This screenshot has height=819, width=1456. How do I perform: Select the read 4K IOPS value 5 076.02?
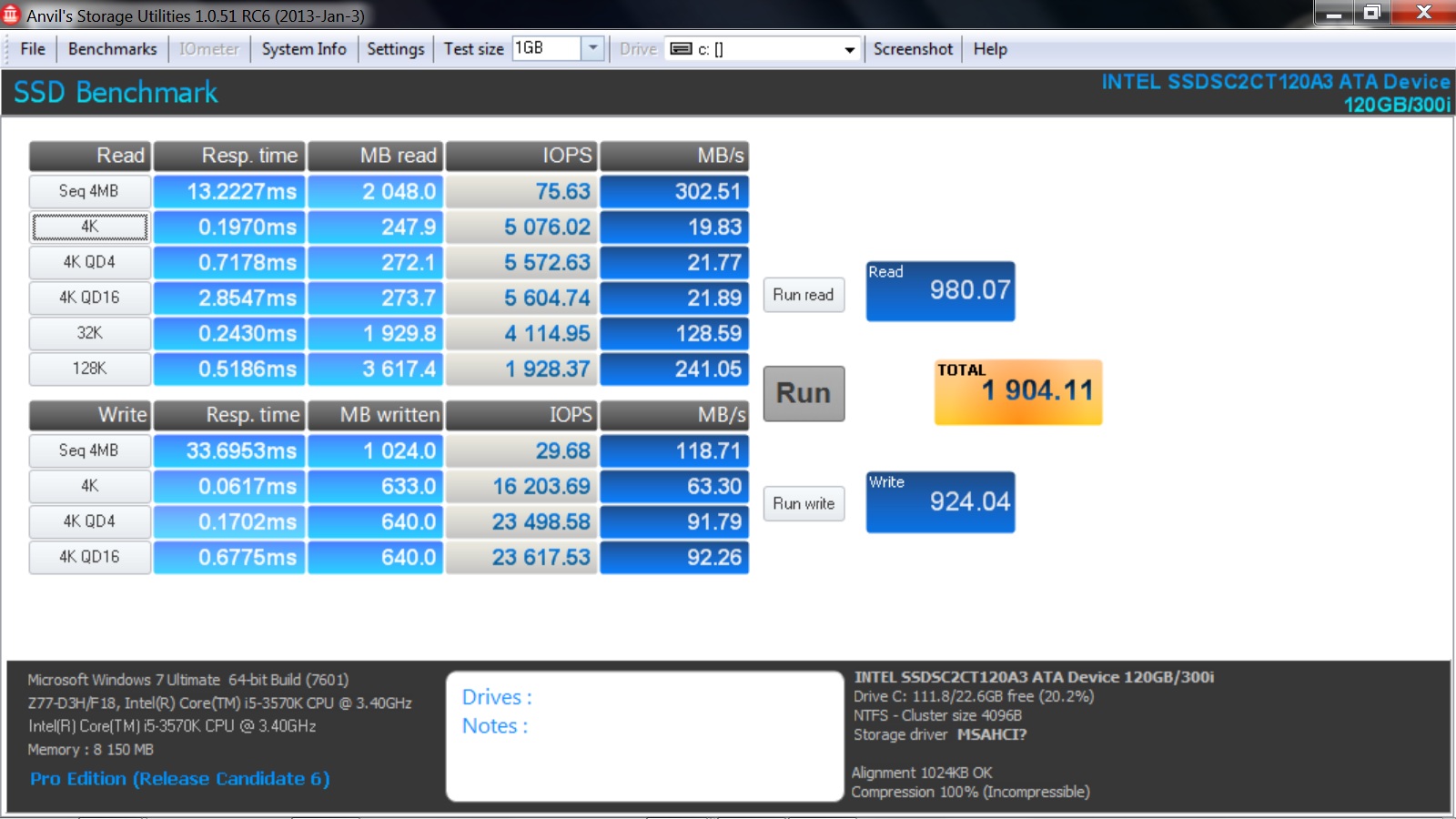(521, 227)
